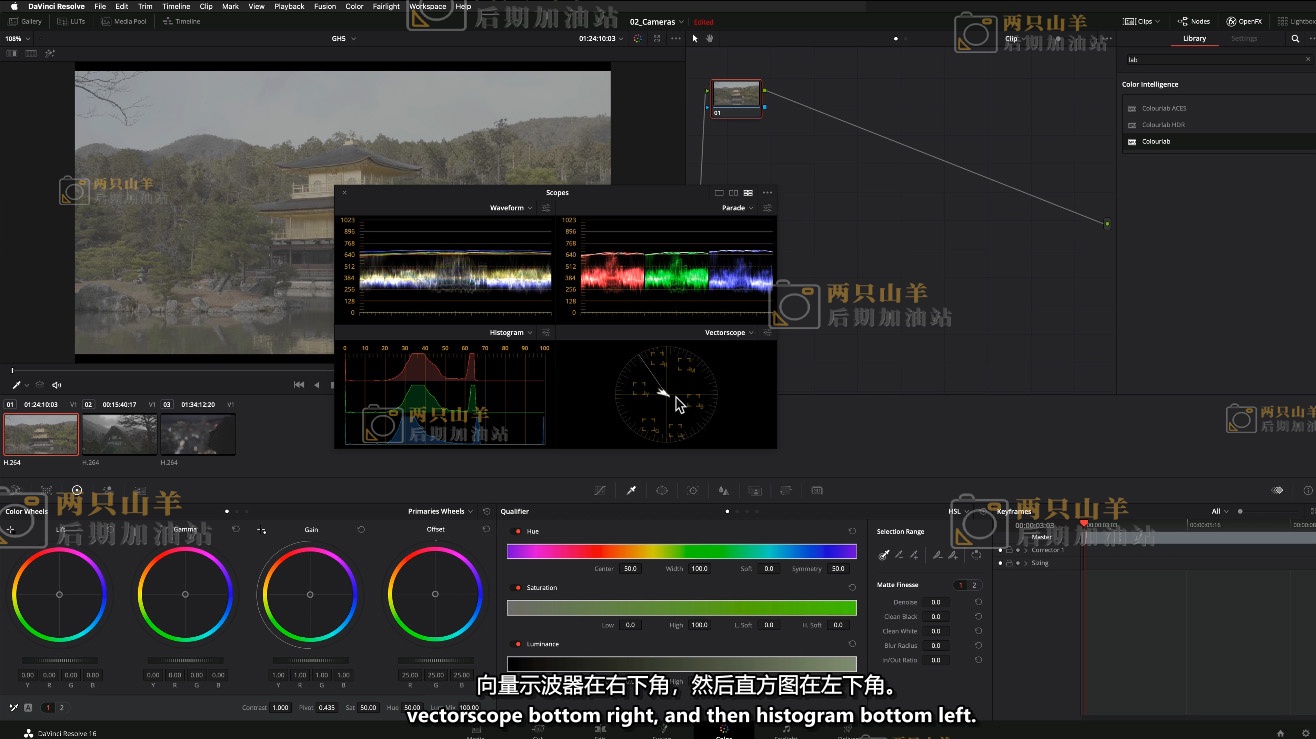Toggle the Nodes panel button

(1194, 21)
